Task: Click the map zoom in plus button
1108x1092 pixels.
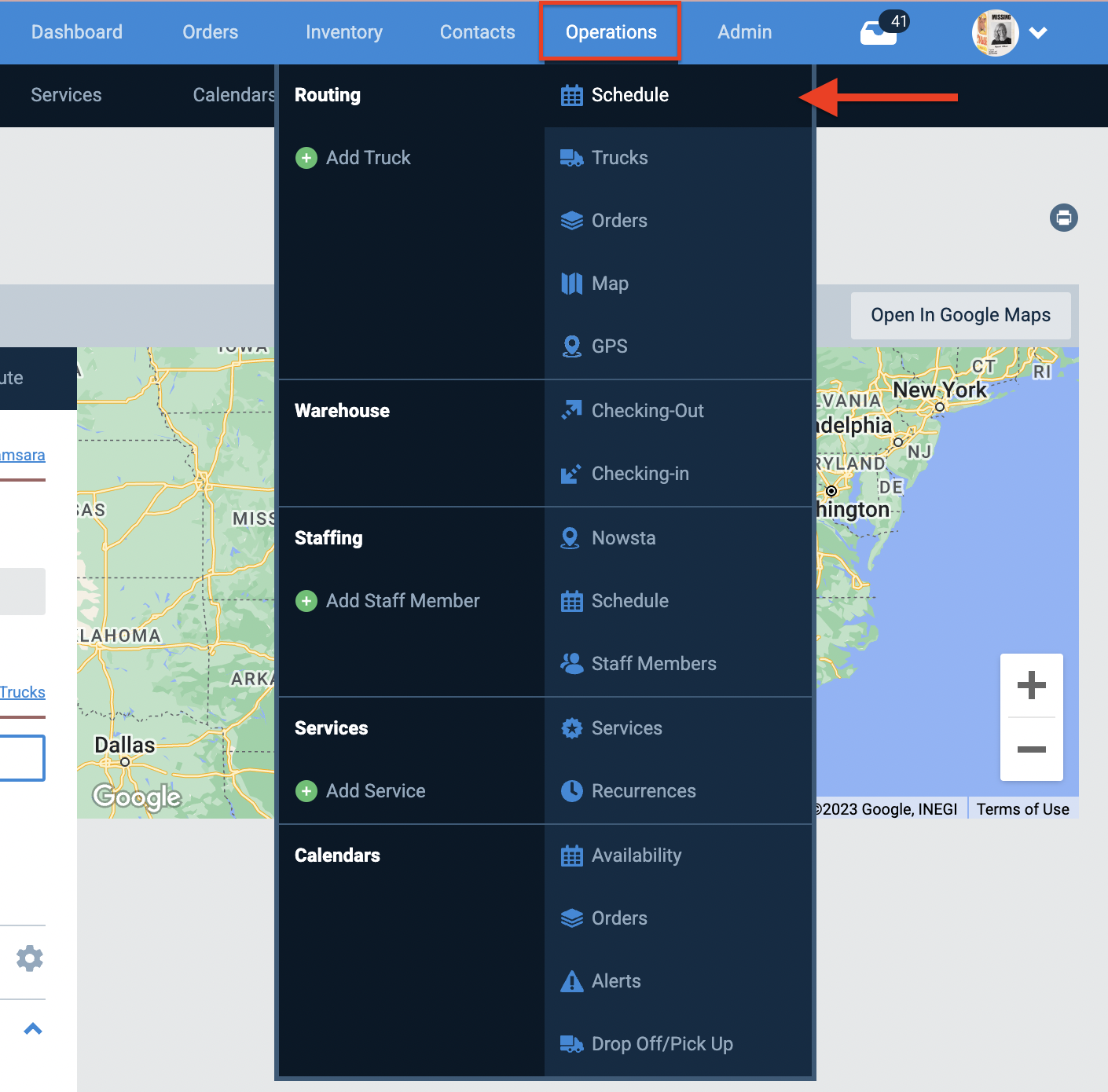Action: click(x=1032, y=685)
